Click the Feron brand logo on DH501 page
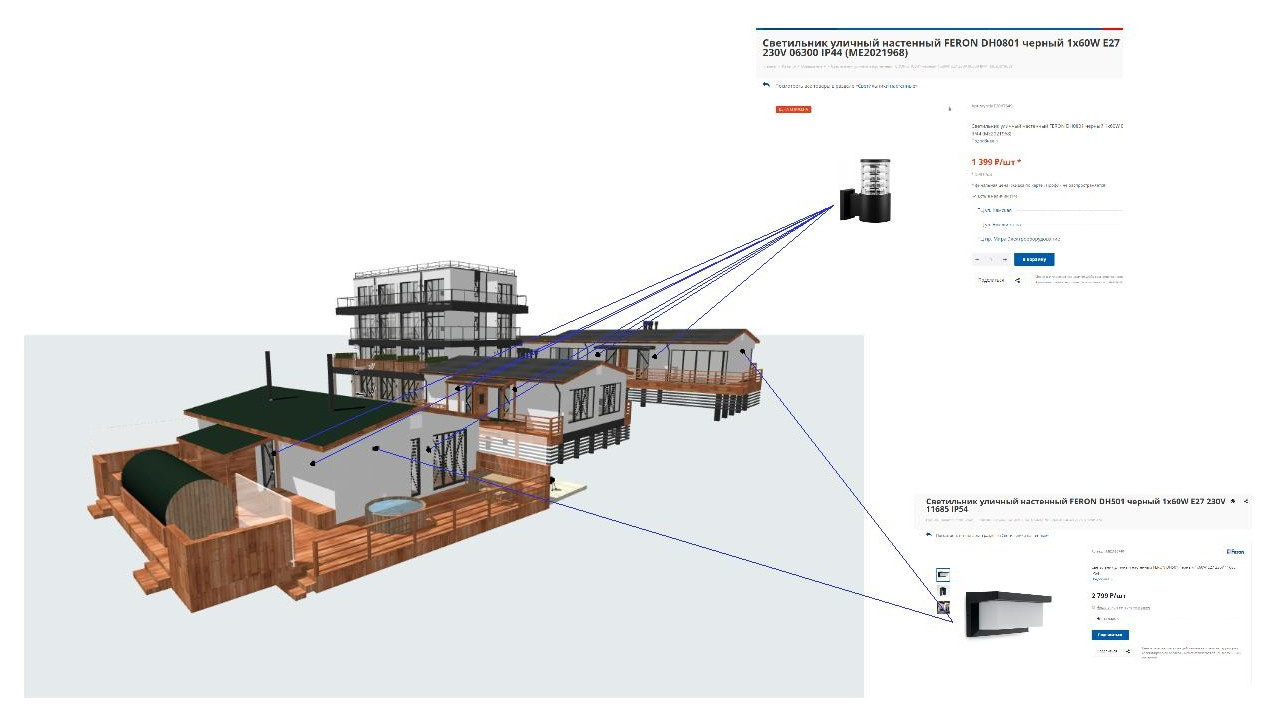The height and width of the screenshot is (722, 1278). (x=1235, y=551)
